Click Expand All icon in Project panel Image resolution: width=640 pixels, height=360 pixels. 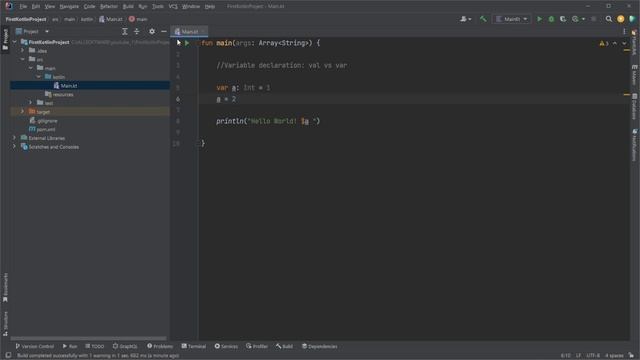(x=125, y=31)
